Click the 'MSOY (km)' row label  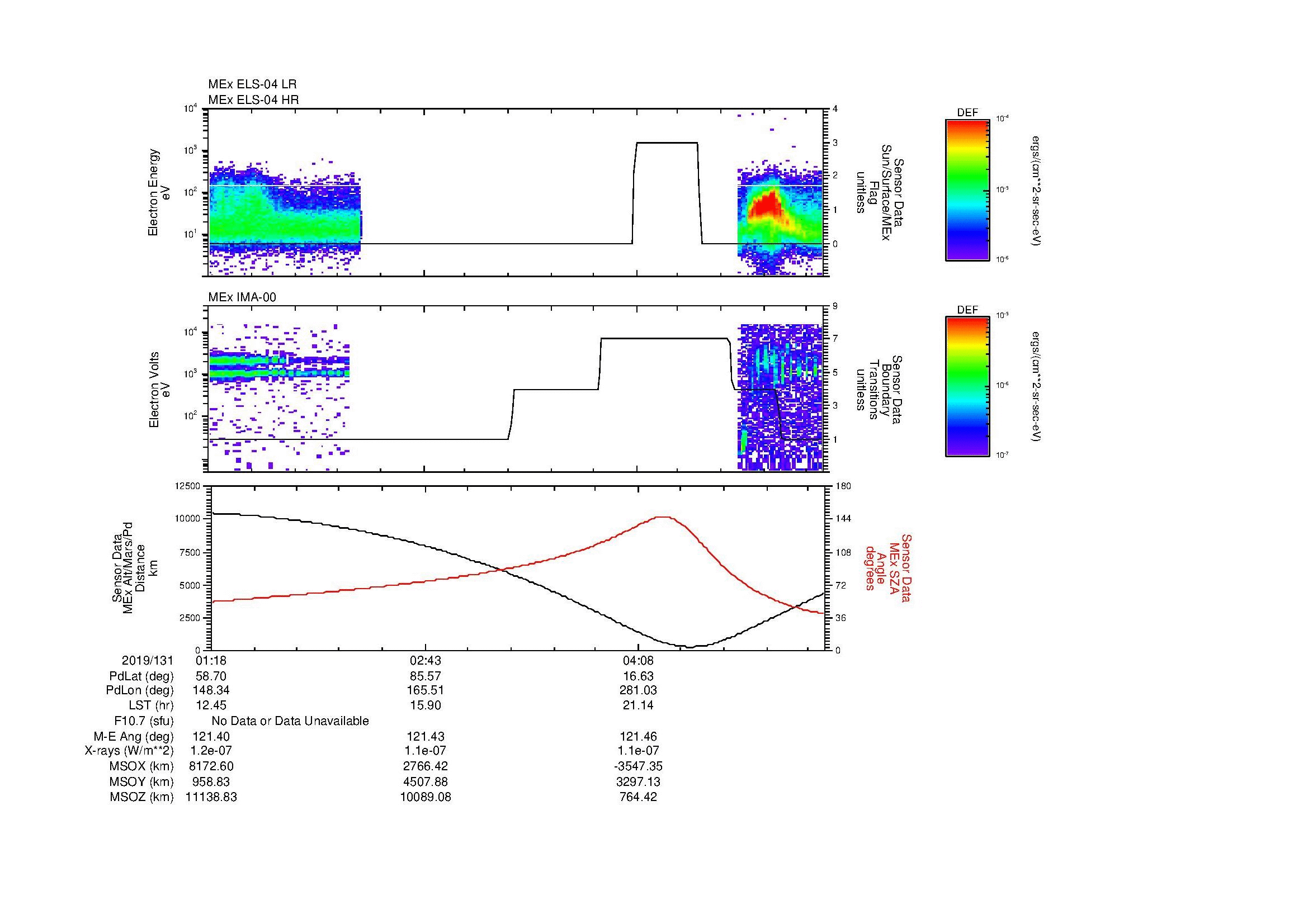pyautogui.click(x=141, y=782)
